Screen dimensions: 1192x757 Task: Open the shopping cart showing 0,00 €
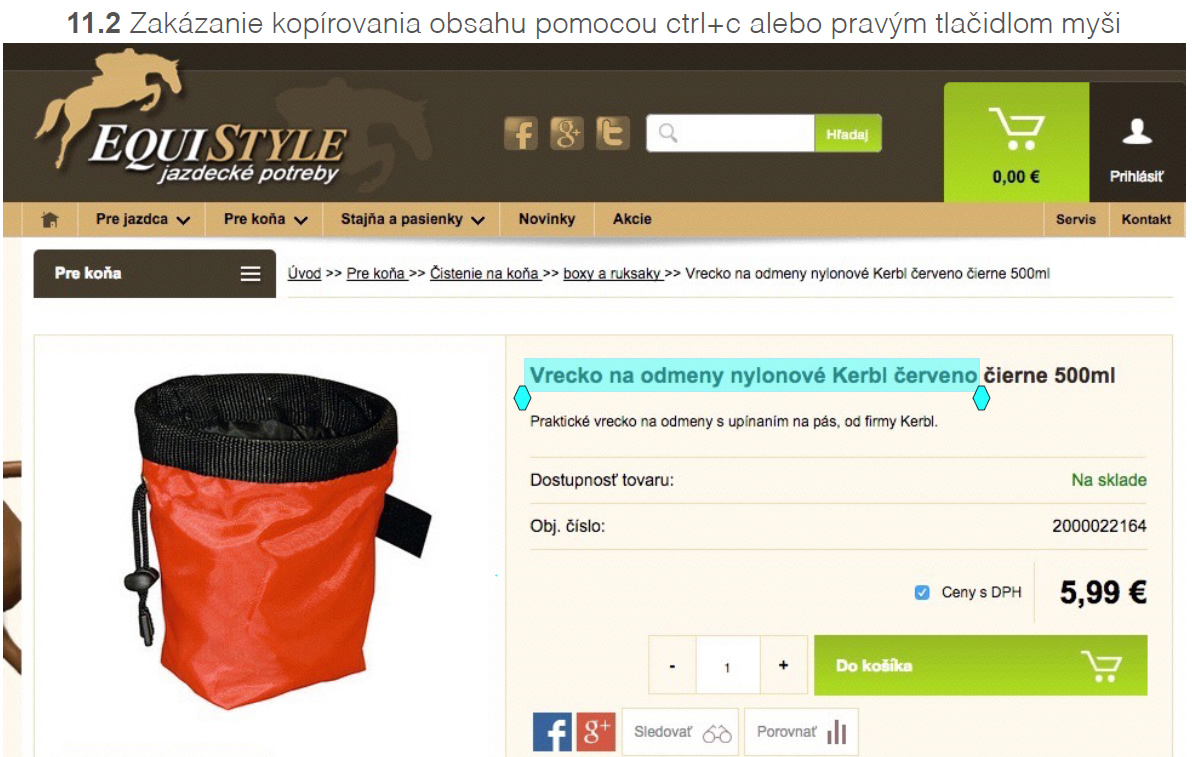tap(1016, 142)
